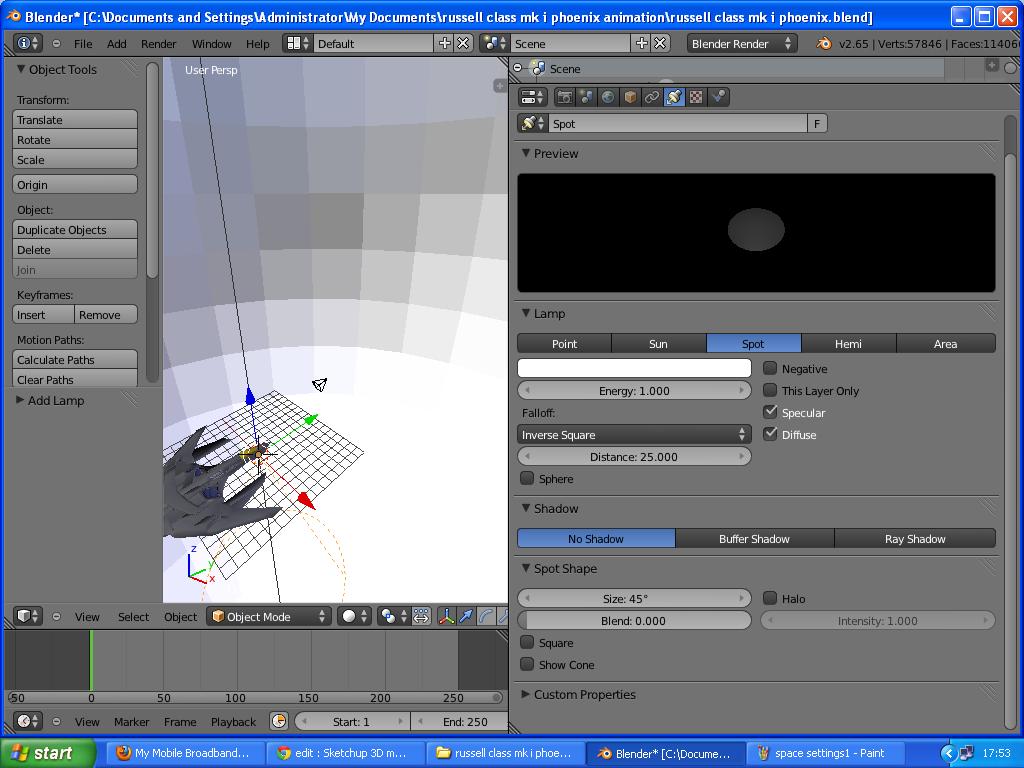Open the Texture properties checker tab
This screenshot has width=1024, height=768.
[x=696, y=97]
